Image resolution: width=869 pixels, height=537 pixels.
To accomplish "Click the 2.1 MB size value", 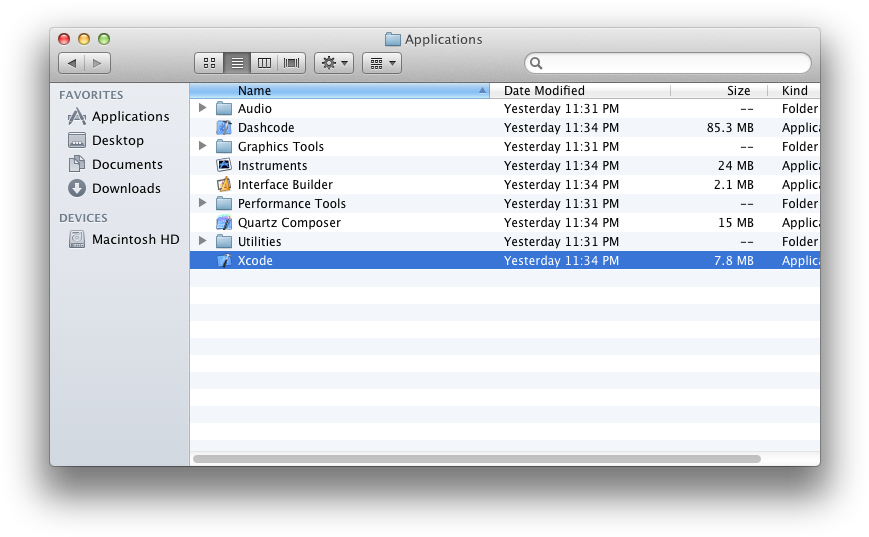I will coord(734,185).
